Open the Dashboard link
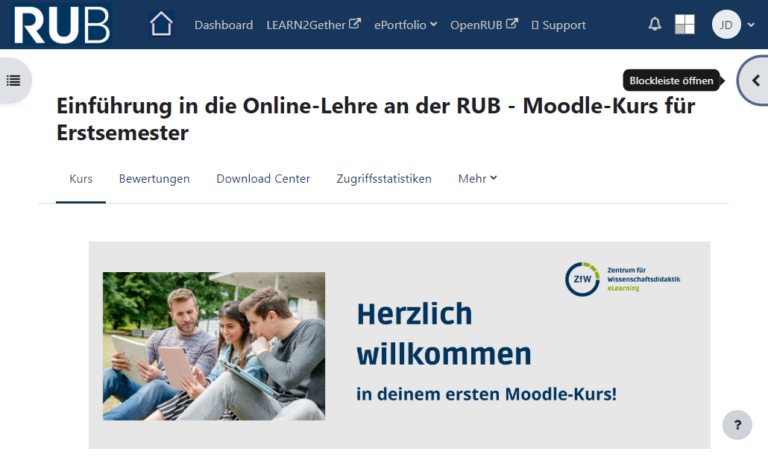This screenshot has width=768, height=463. 224,25
